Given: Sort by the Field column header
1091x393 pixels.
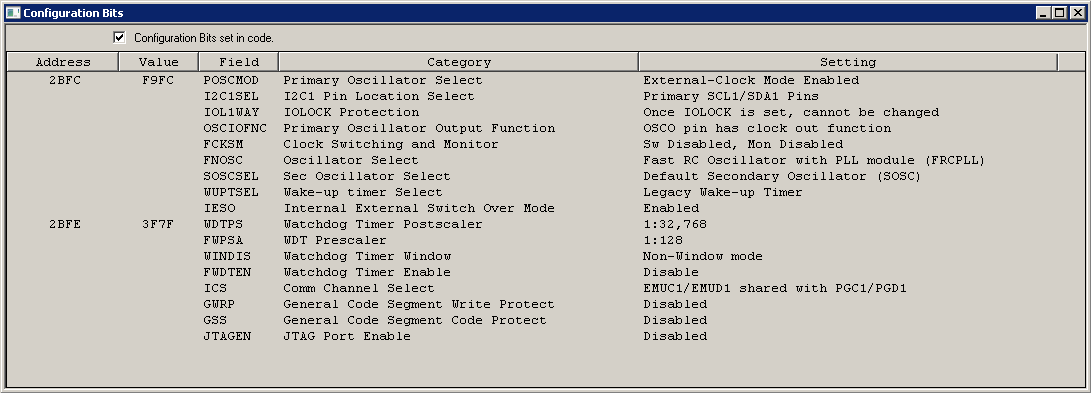Looking at the screenshot, I should tap(239, 62).
